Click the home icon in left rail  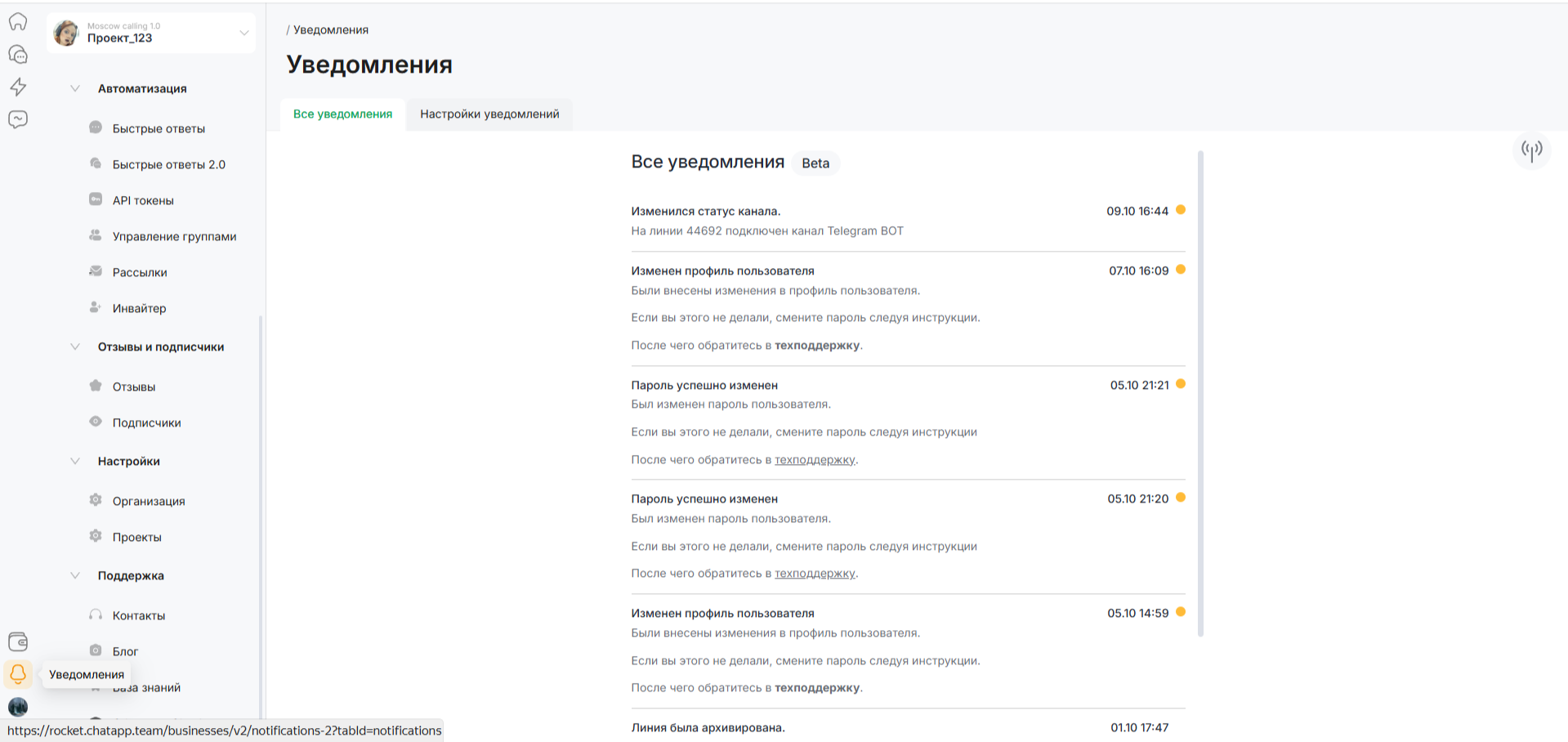pyautogui.click(x=18, y=22)
